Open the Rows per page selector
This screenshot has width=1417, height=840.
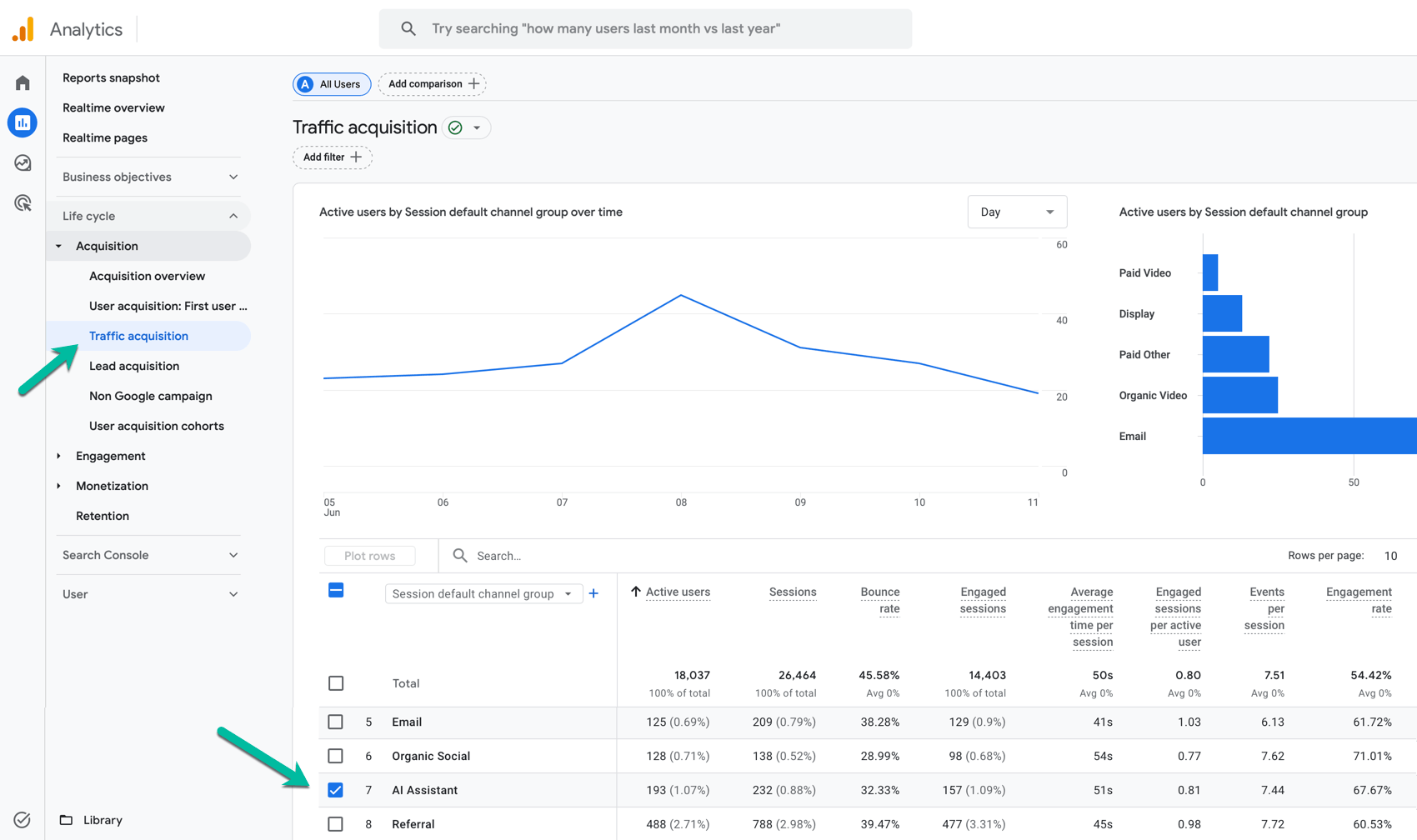pos(1390,556)
